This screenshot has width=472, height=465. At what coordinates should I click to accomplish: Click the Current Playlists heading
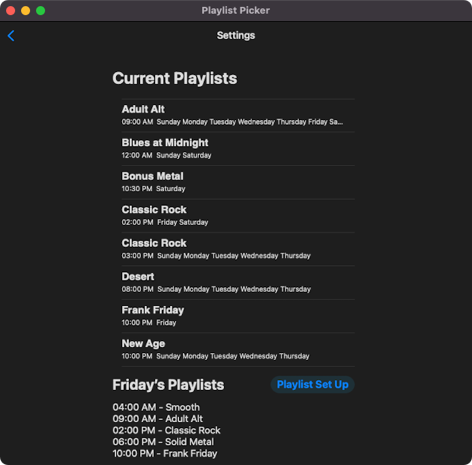click(x=175, y=79)
